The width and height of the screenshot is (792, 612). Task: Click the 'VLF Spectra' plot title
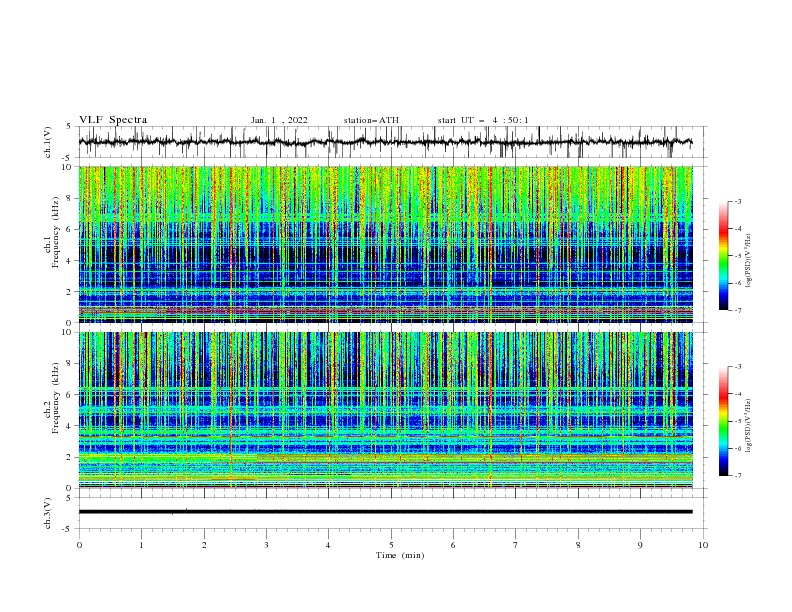click(113, 120)
